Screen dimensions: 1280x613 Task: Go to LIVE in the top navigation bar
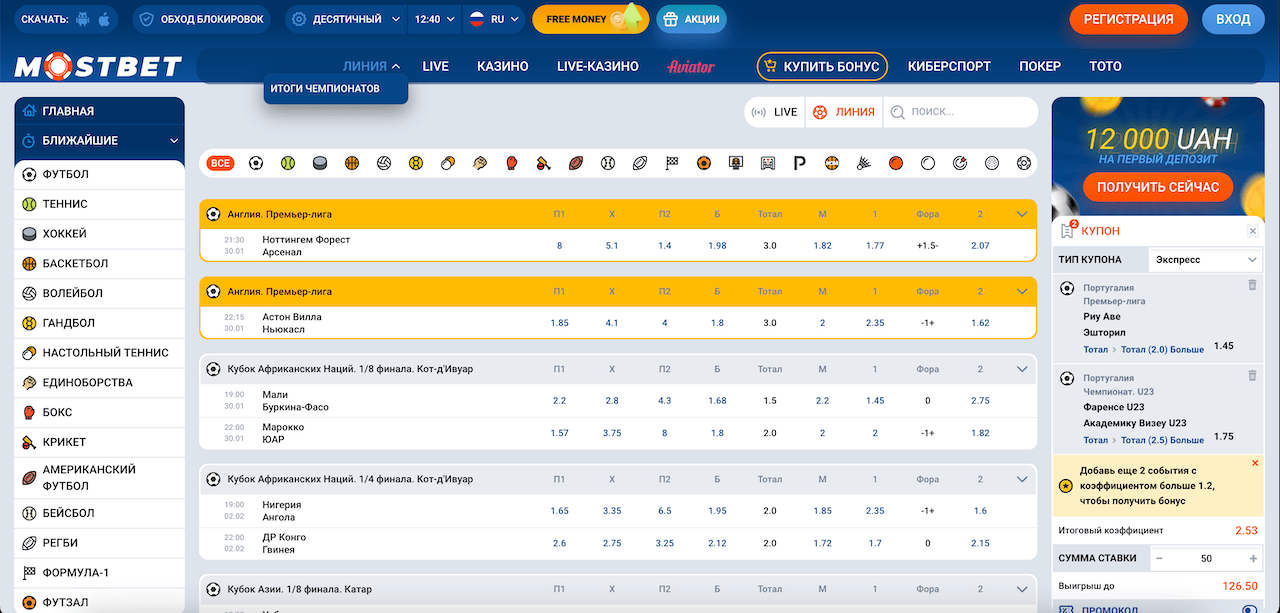pyautogui.click(x=436, y=66)
